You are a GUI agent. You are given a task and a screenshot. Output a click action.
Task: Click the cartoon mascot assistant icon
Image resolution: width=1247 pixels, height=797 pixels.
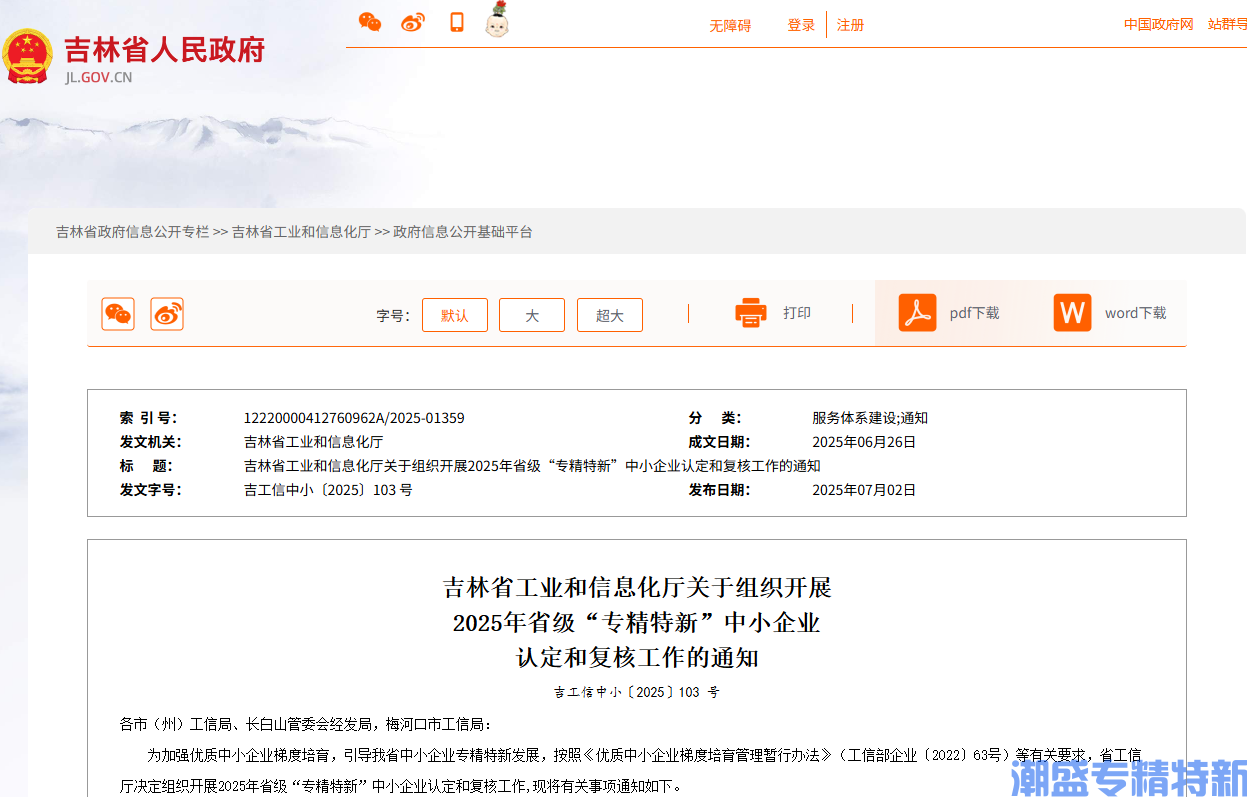497,20
